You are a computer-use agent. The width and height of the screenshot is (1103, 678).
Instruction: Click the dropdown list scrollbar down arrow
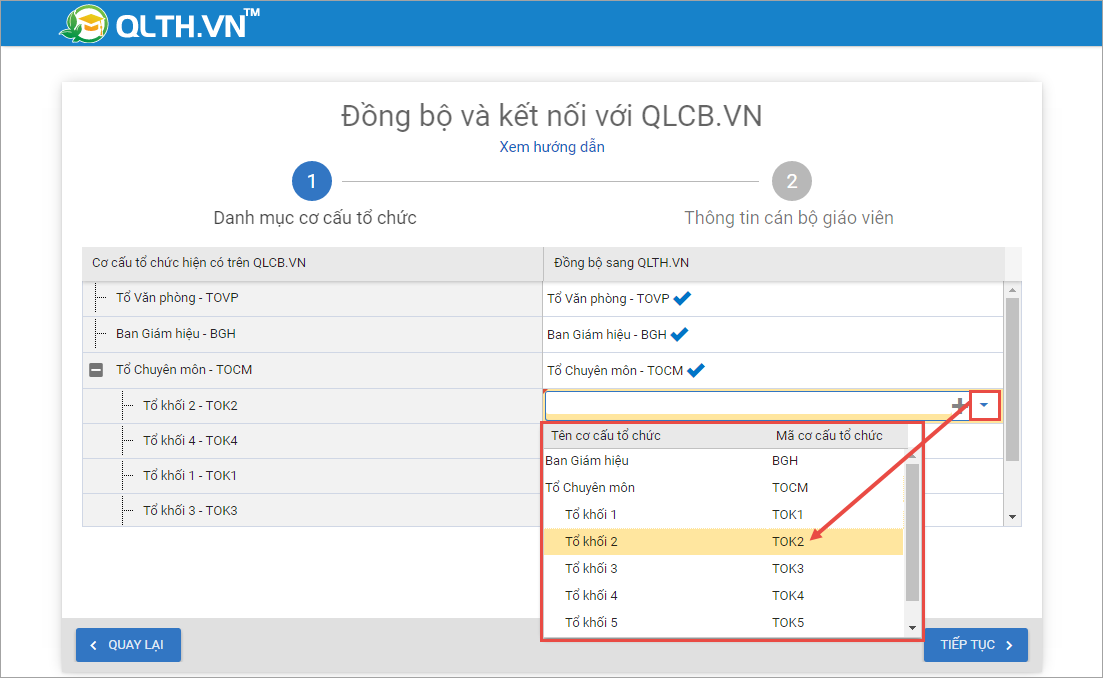[x=912, y=628]
